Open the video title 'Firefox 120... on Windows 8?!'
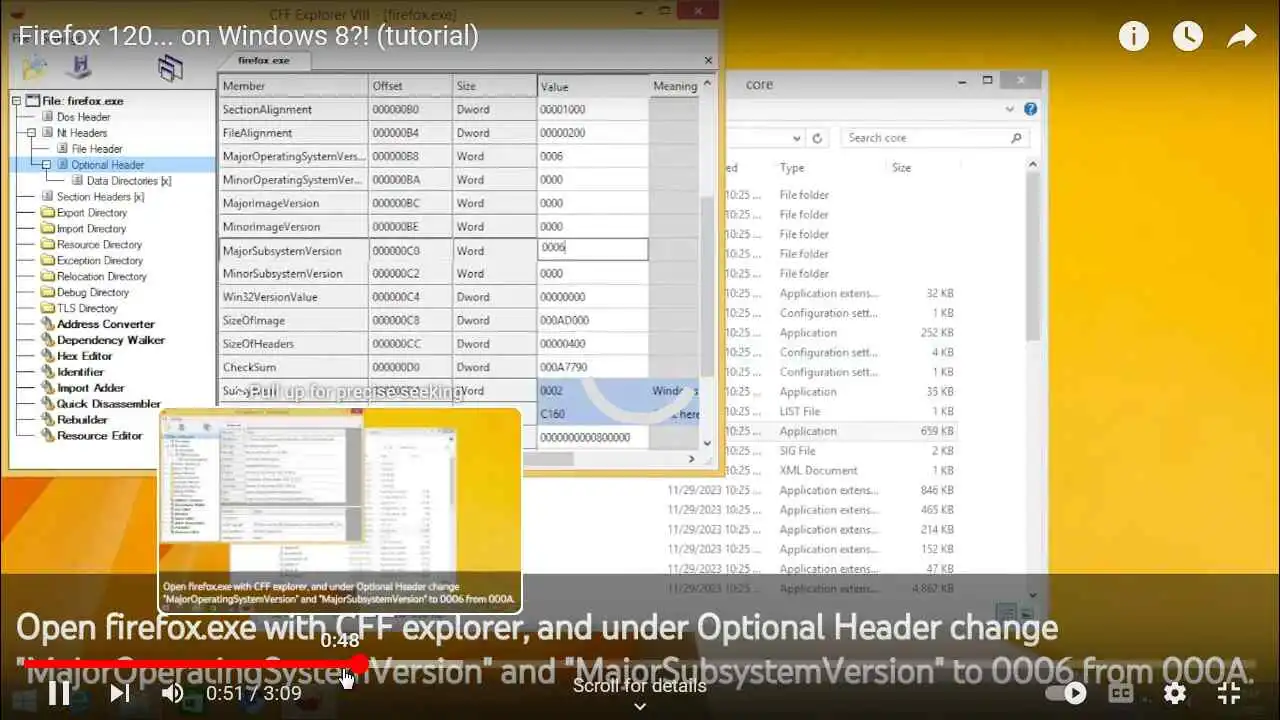The width and height of the screenshot is (1280, 720). point(248,36)
